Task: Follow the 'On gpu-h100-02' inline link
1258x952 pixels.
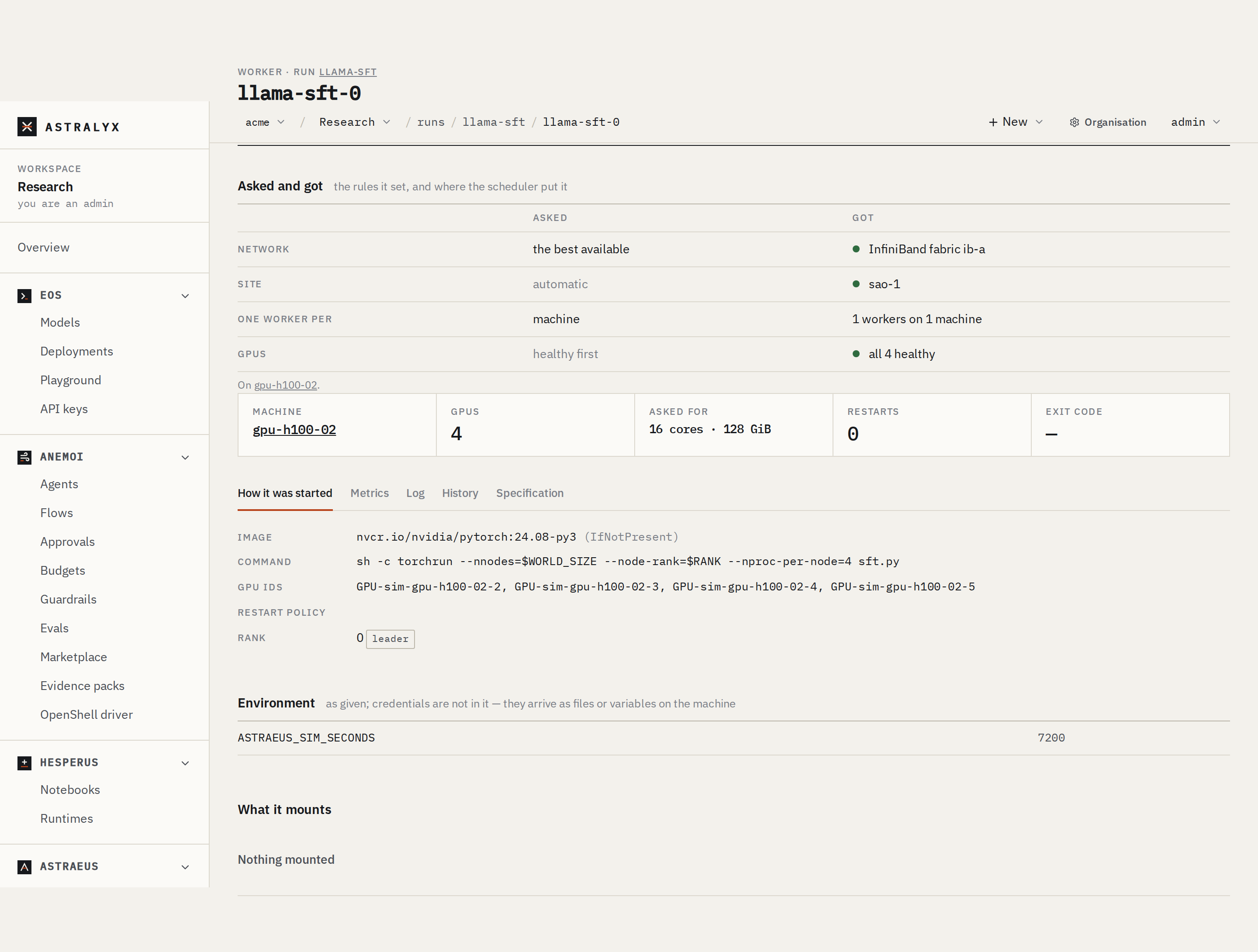Action: tap(286, 385)
